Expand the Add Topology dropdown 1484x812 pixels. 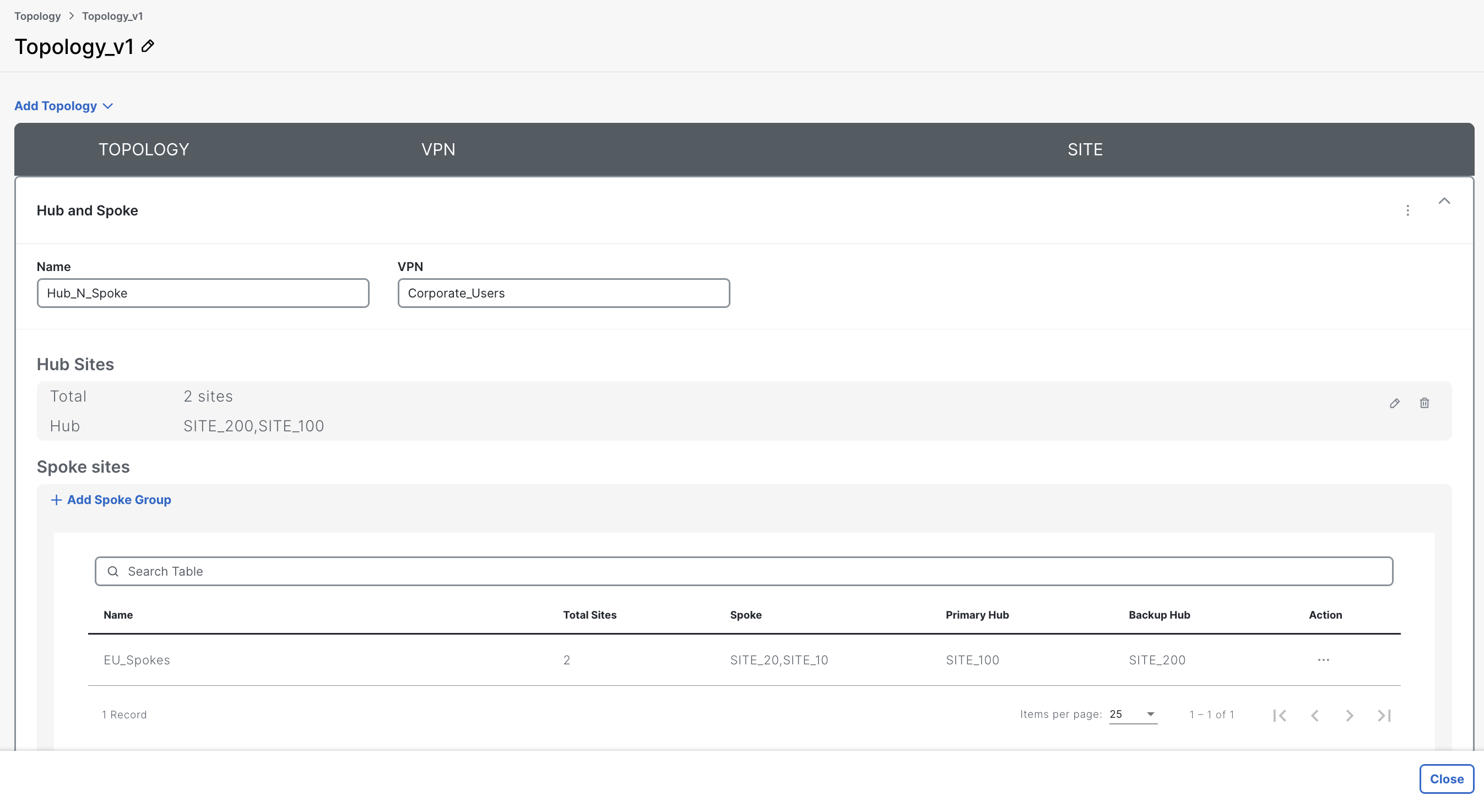[x=63, y=106]
